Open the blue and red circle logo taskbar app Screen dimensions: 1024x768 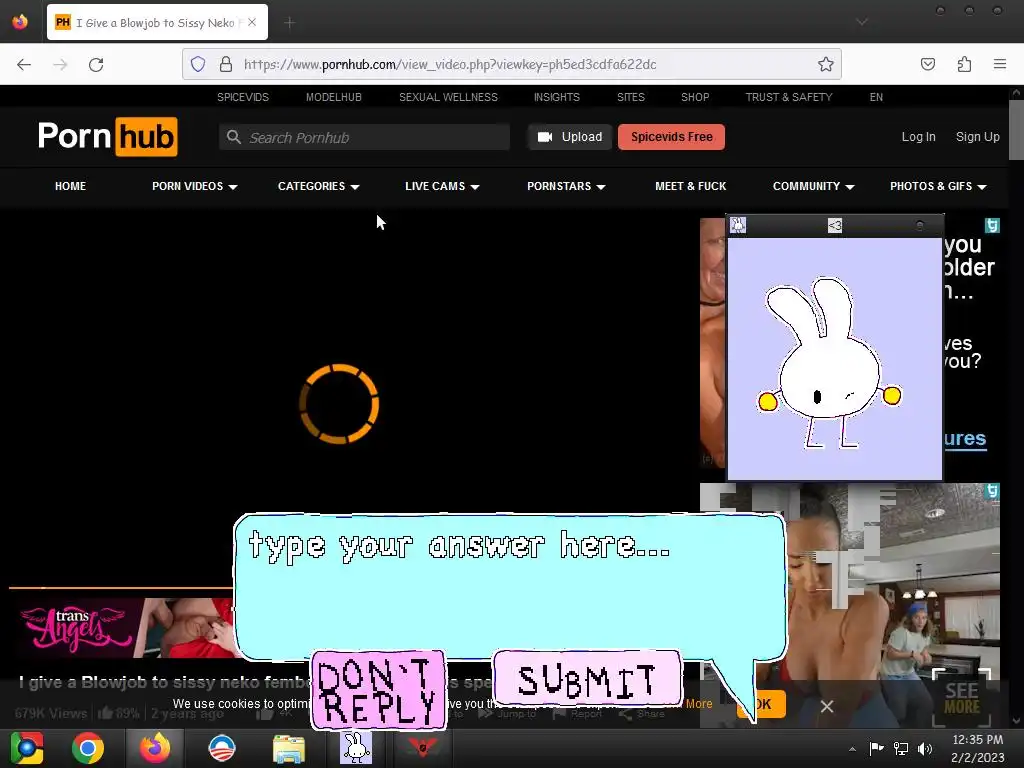tap(222, 748)
